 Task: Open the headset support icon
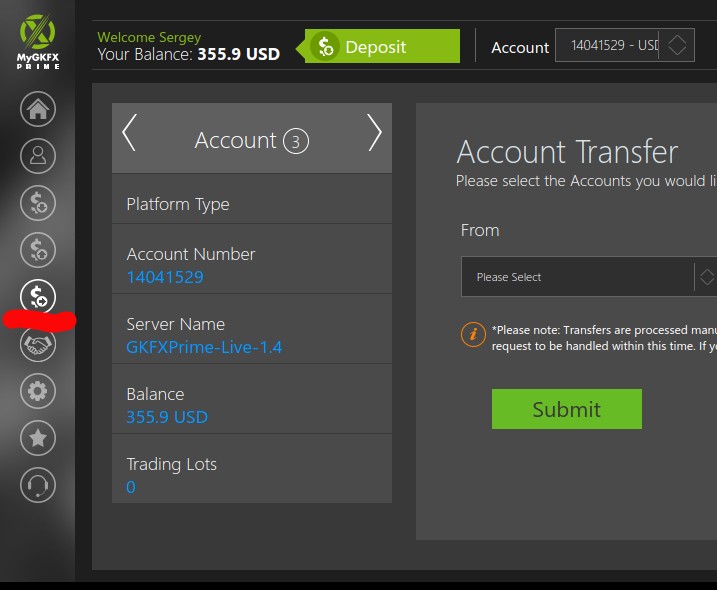tap(38, 486)
